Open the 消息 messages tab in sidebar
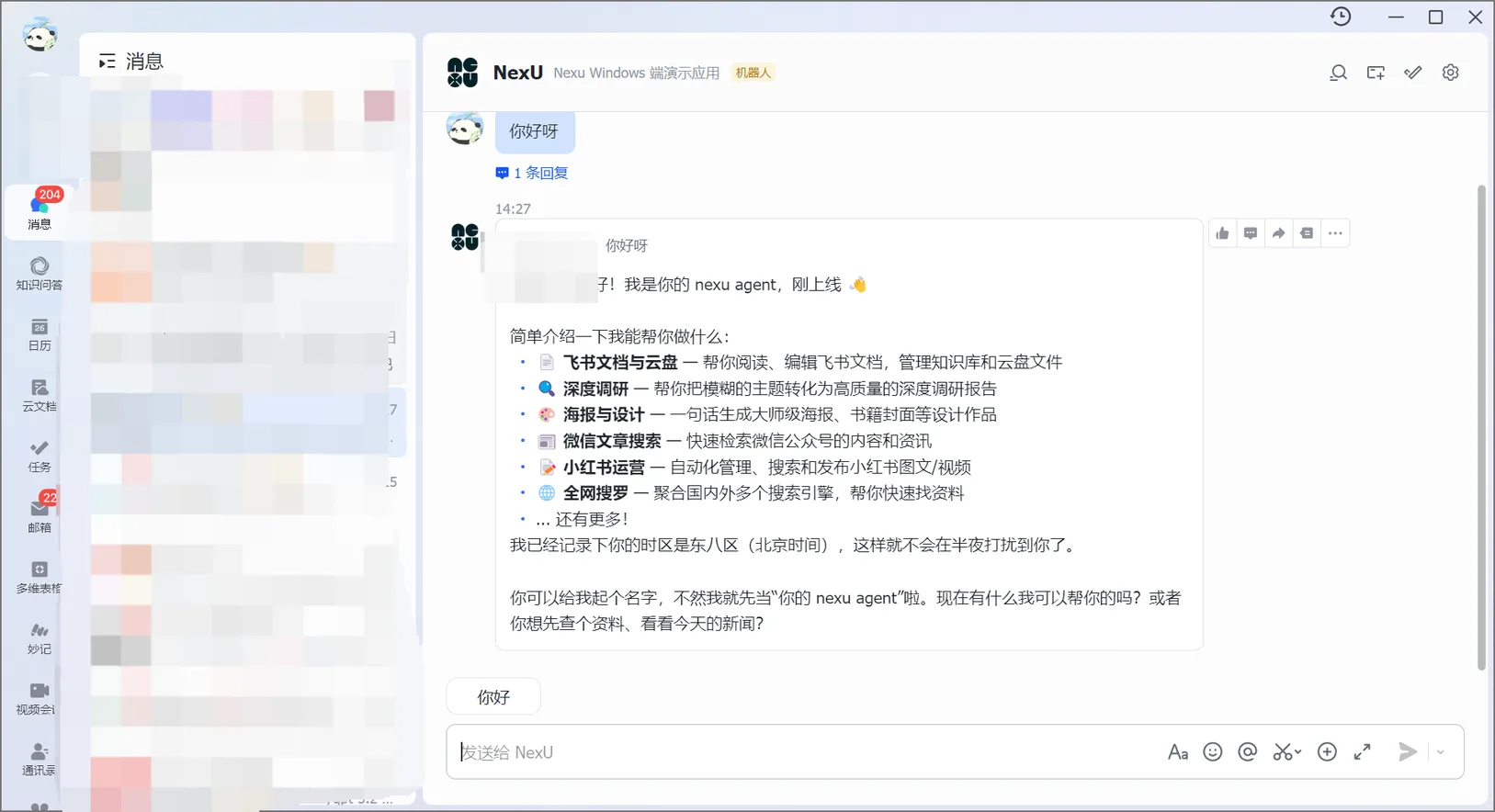This screenshot has width=1495, height=812. pyautogui.click(x=40, y=211)
